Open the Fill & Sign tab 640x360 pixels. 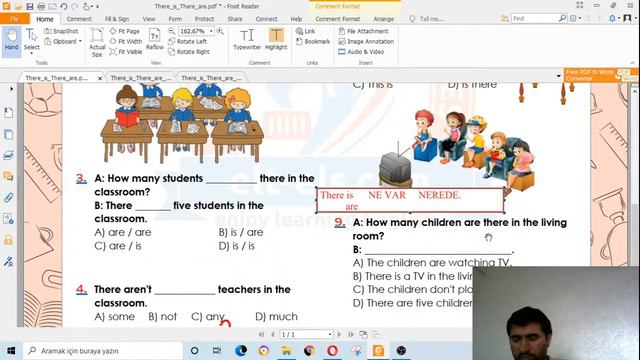(x=117, y=19)
